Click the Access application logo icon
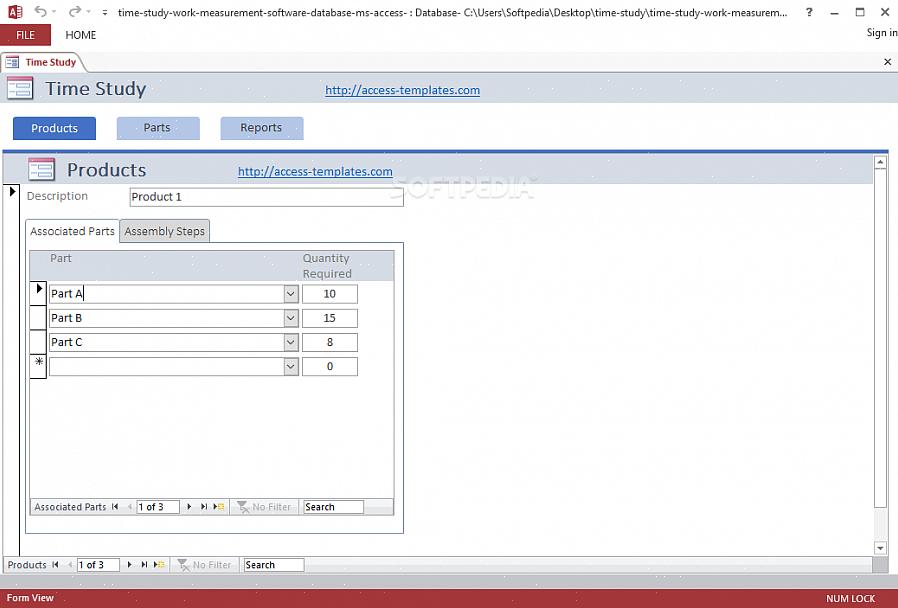The width and height of the screenshot is (898, 608). [x=14, y=11]
